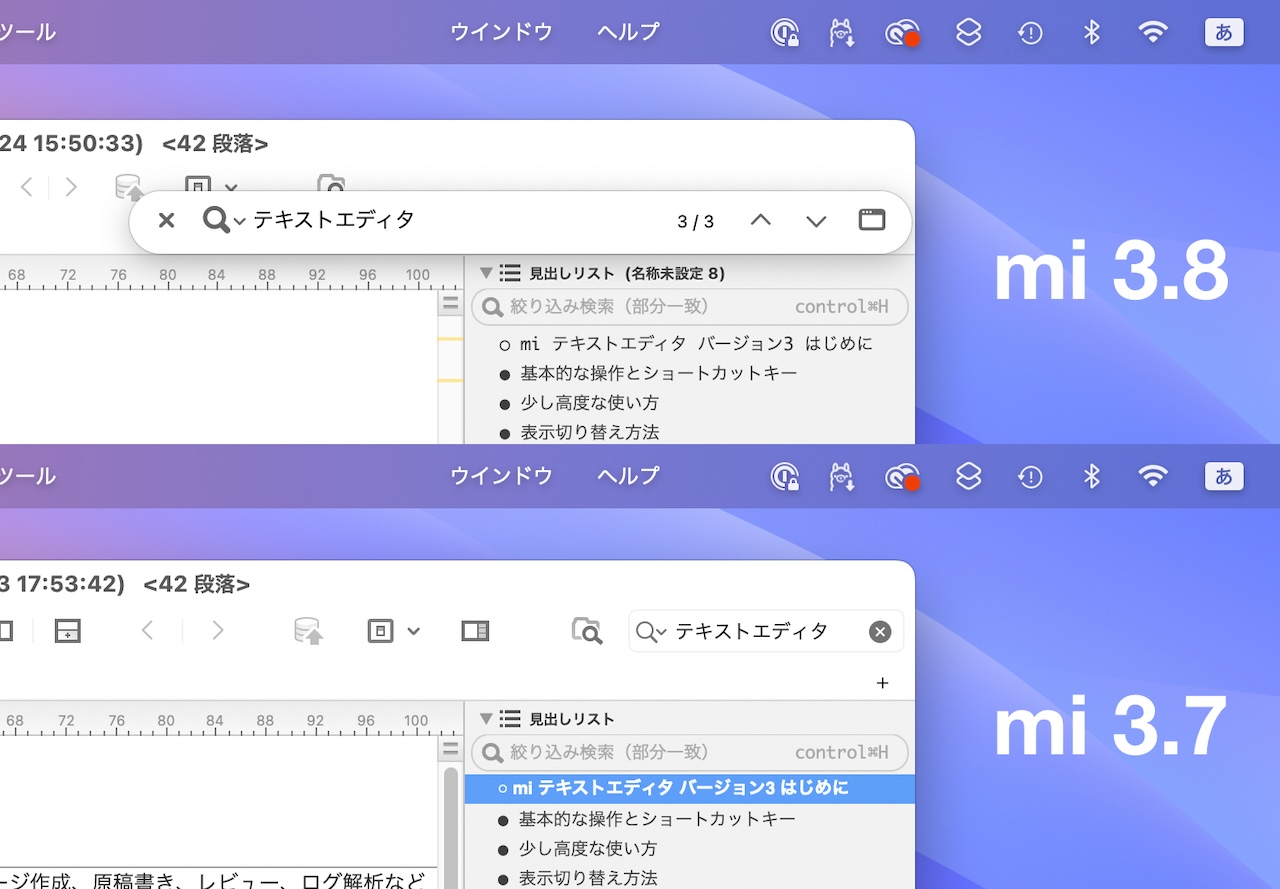The image size is (1280, 889).
Task: Click list icon beside 見出しリスト in mi 3.7
Action: pos(510,718)
